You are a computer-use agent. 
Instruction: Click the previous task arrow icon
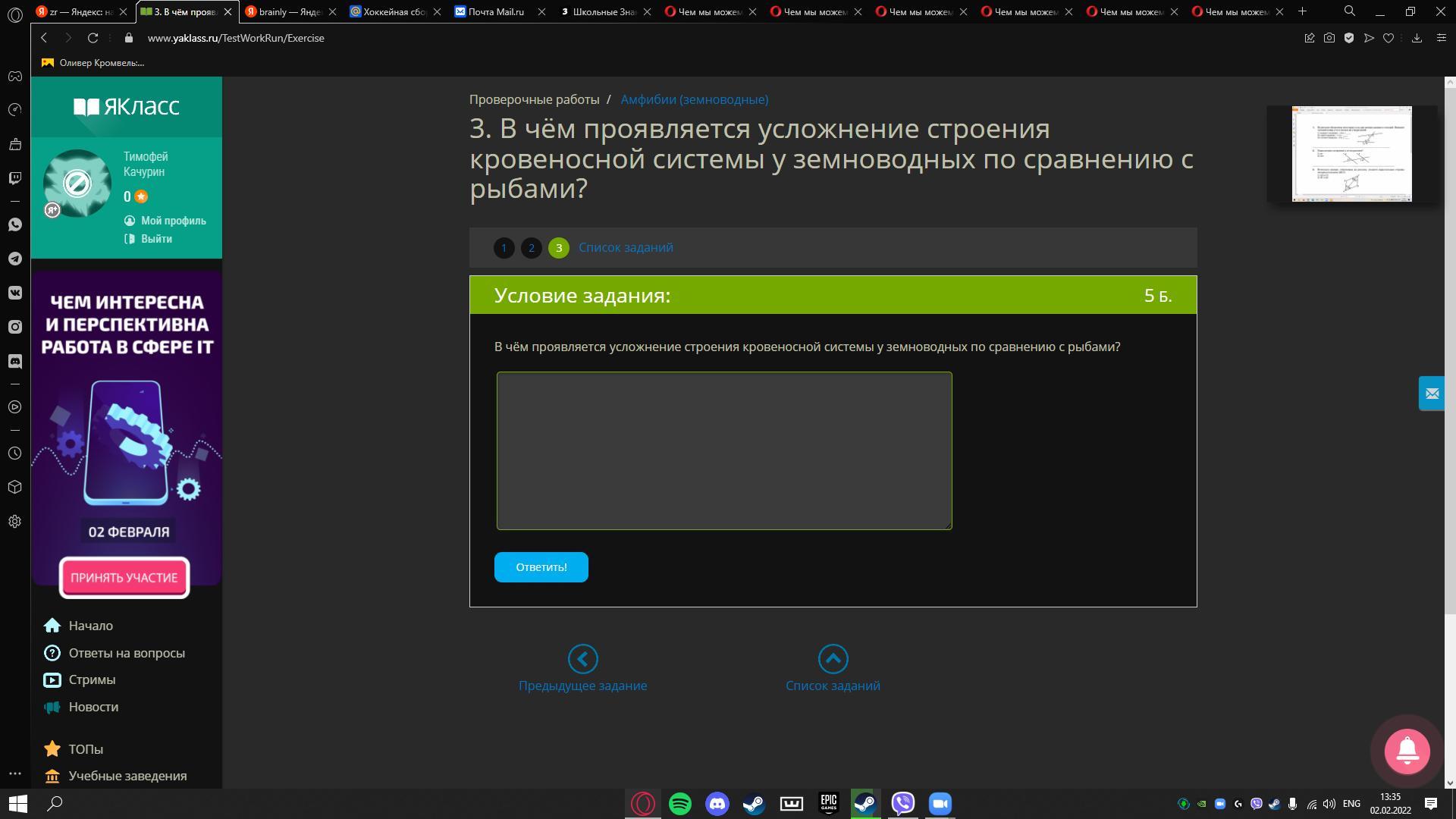[582, 659]
